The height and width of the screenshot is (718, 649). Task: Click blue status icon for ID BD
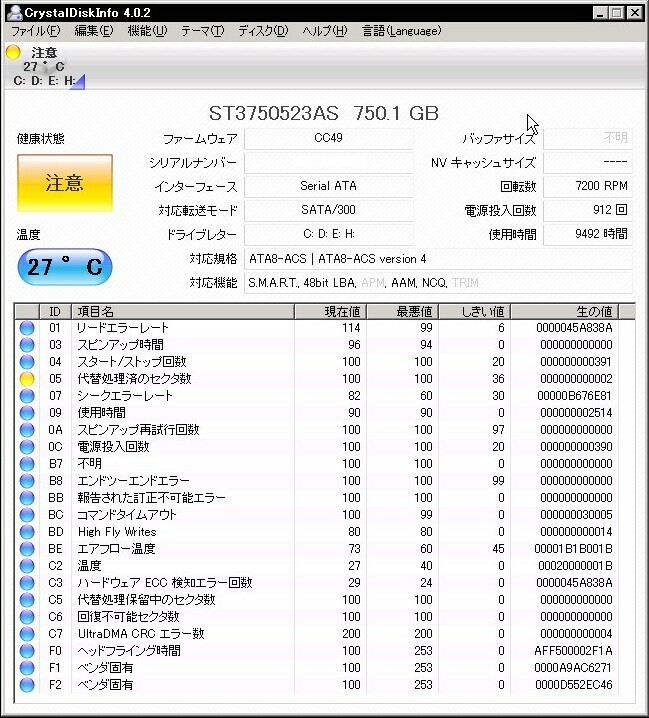pos(27,532)
